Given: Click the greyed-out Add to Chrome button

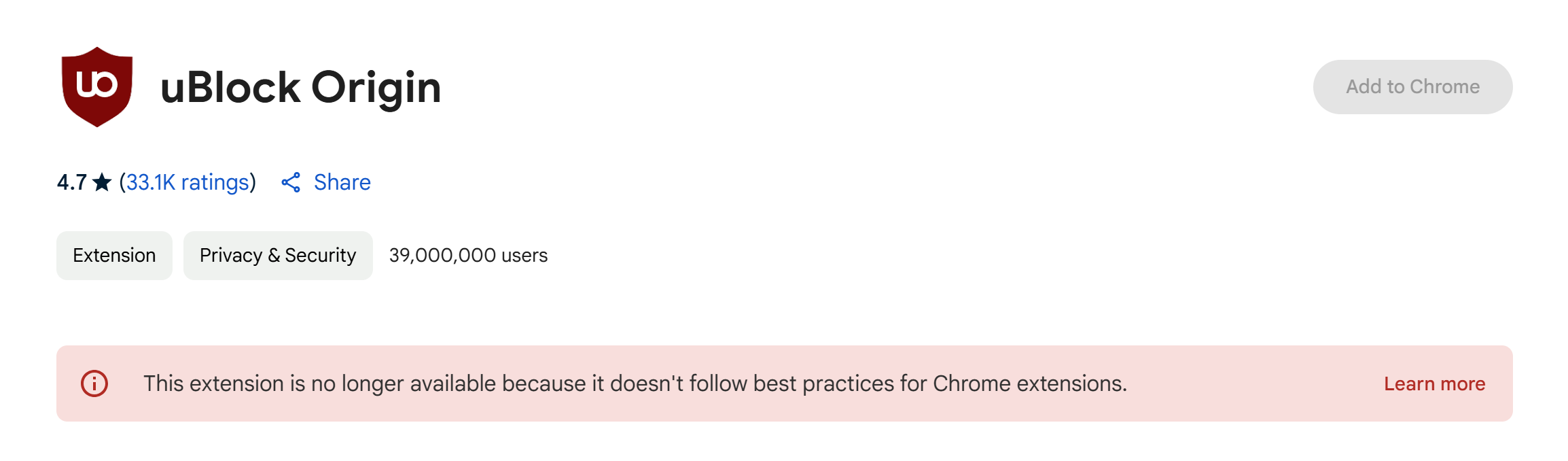Looking at the screenshot, I should coord(1412,87).
